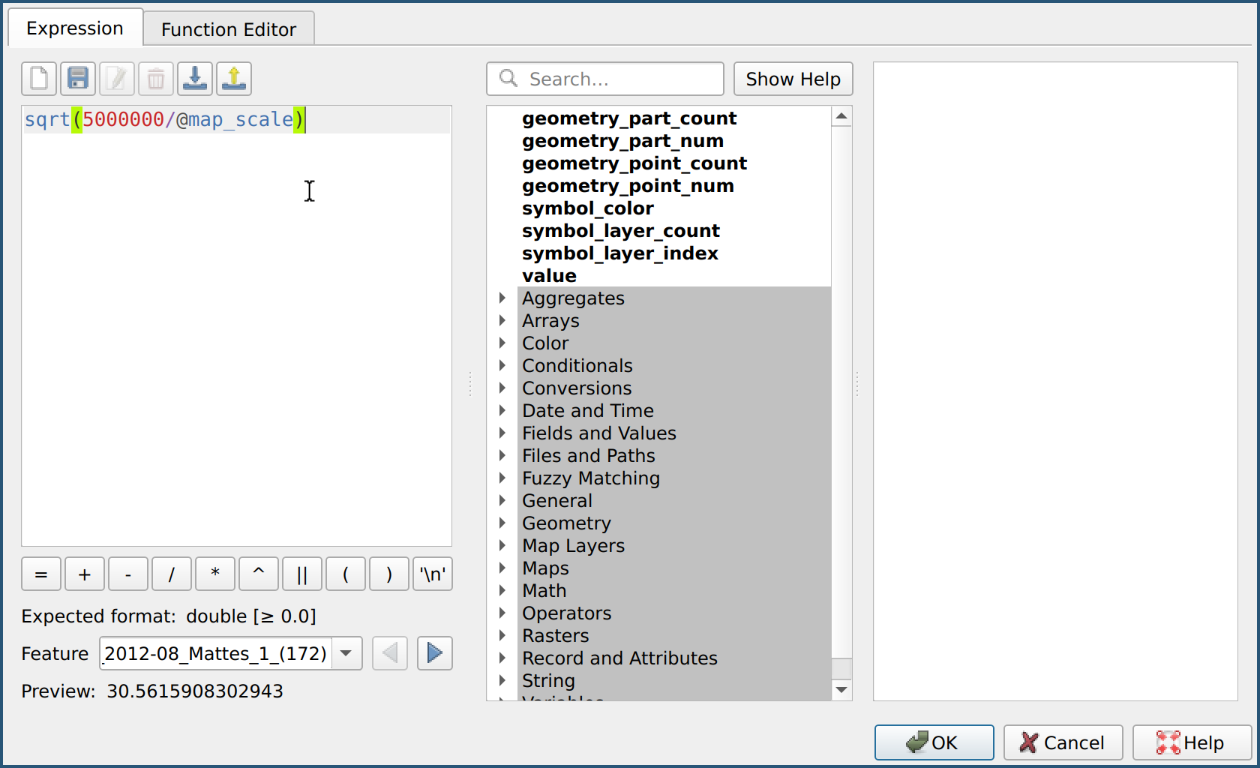Click the edit expression pencil icon

click(x=116, y=78)
